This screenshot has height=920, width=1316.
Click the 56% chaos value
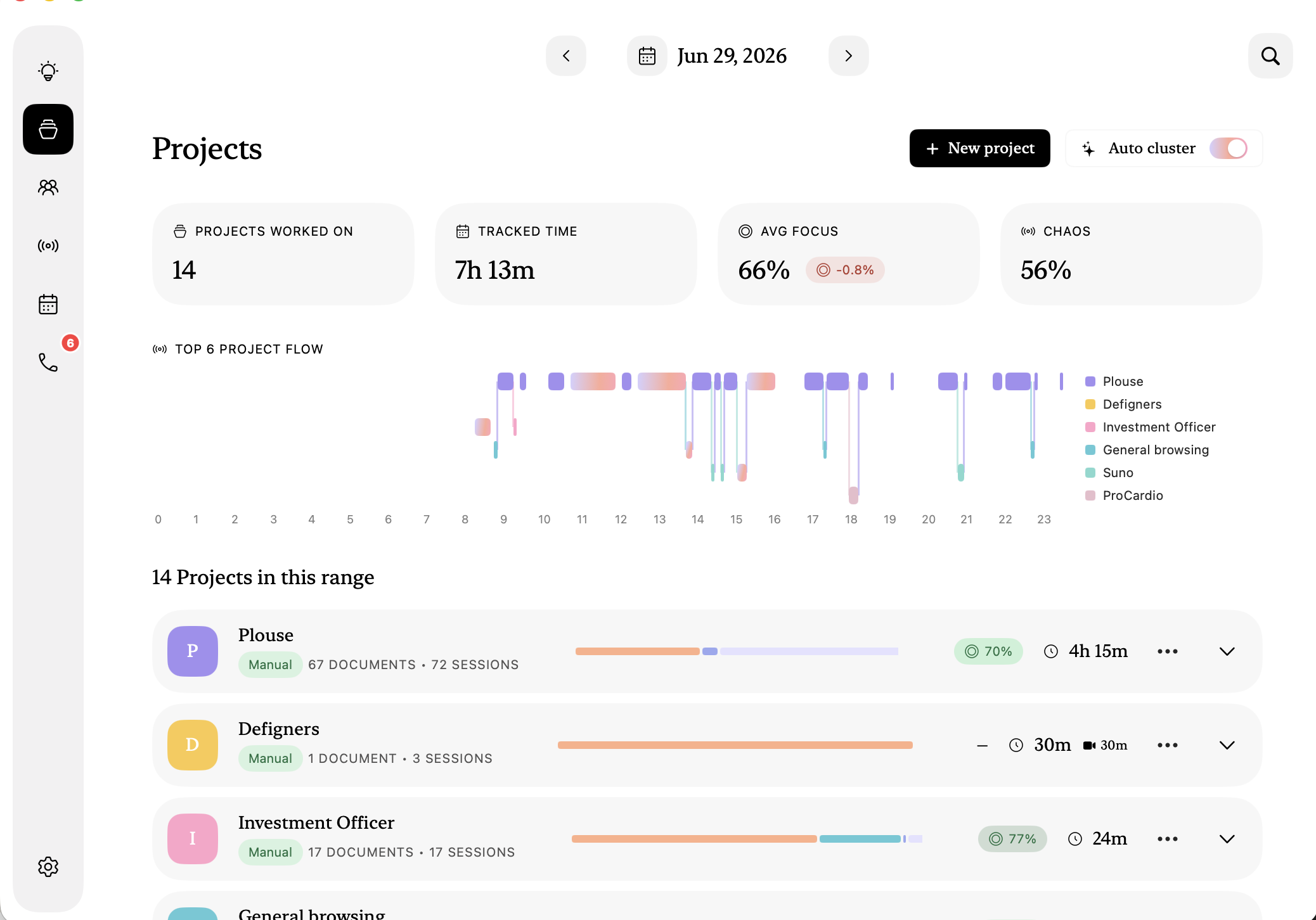click(1046, 270)
